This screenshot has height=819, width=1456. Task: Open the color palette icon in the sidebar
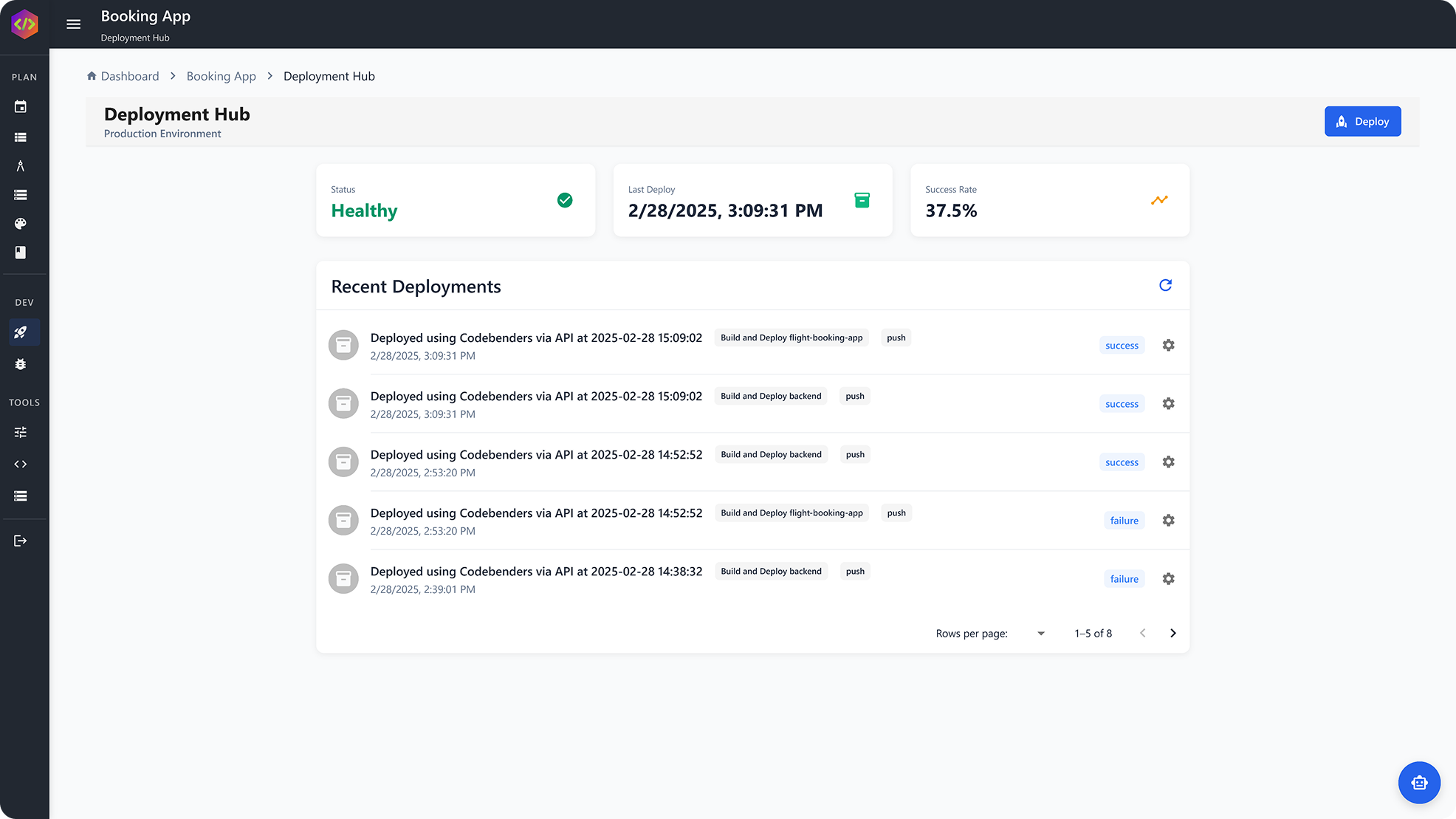(x=21, y=224)
